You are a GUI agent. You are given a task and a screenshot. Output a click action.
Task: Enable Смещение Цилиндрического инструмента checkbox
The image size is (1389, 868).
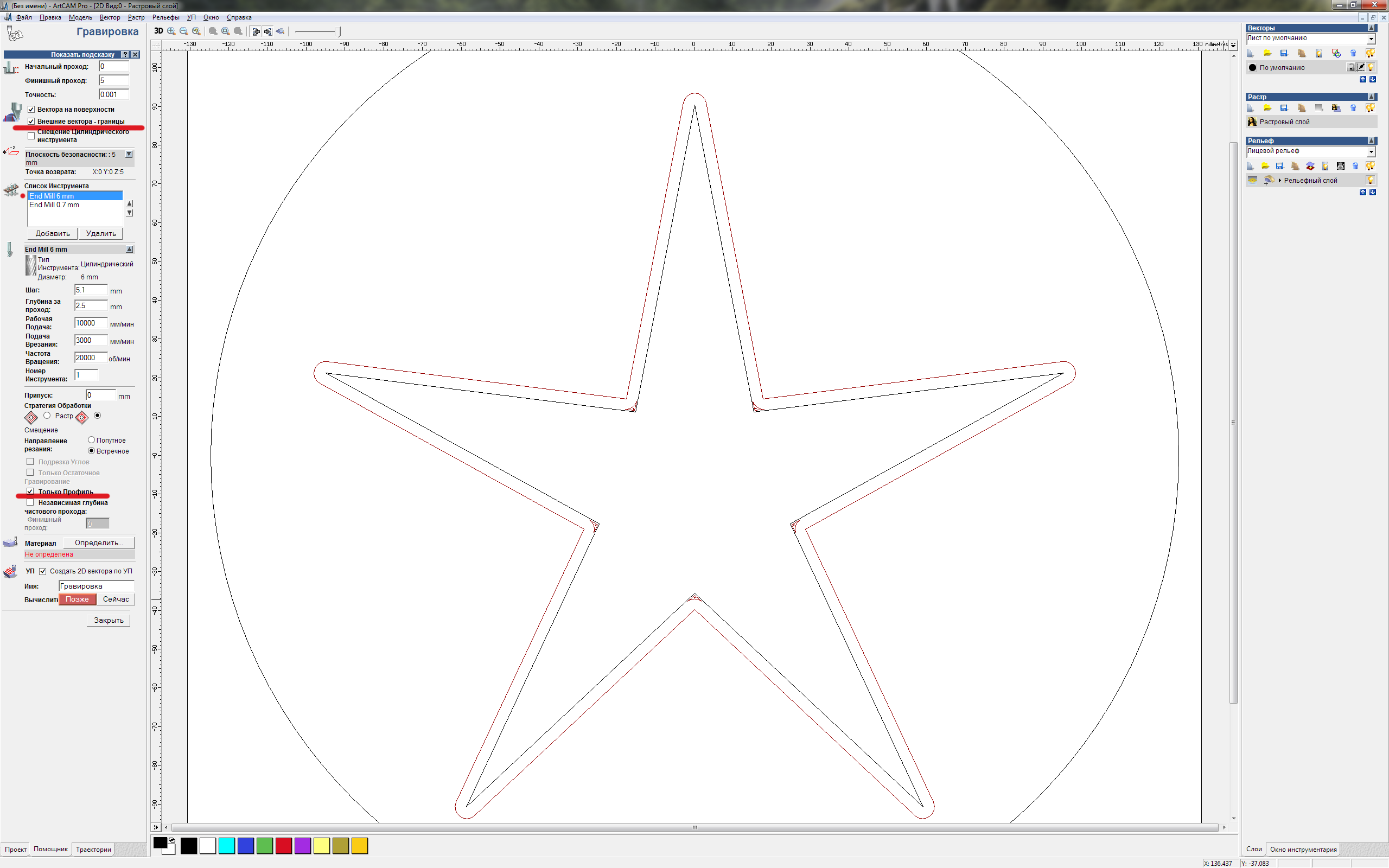pyautogui.click(x=31, y=136)
